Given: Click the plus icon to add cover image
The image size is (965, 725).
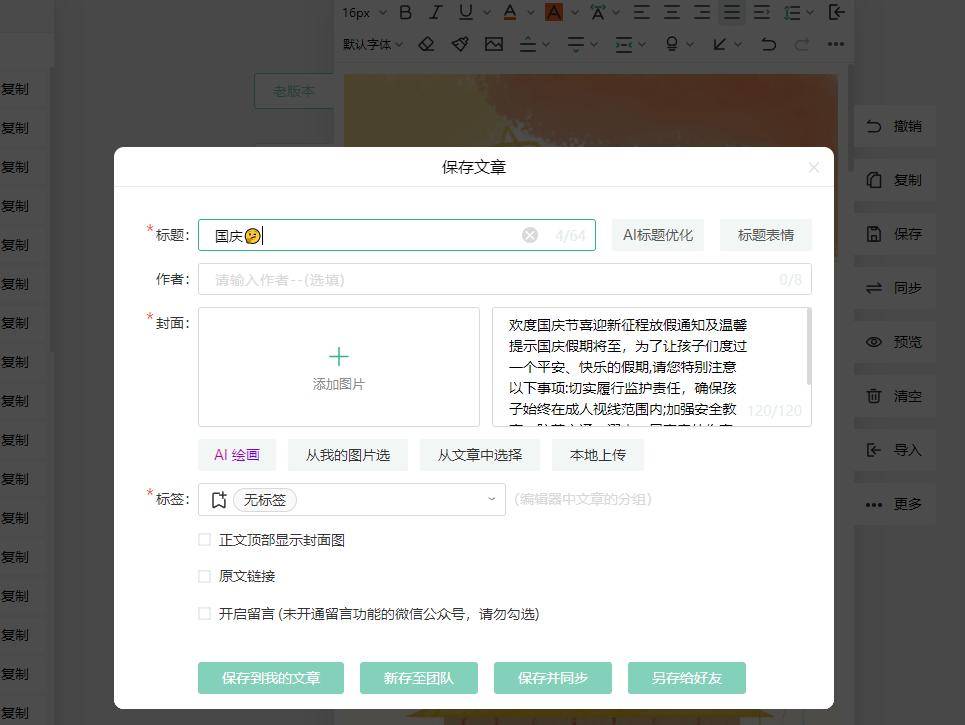Looking at the screenshot, I should coord(339,357).
